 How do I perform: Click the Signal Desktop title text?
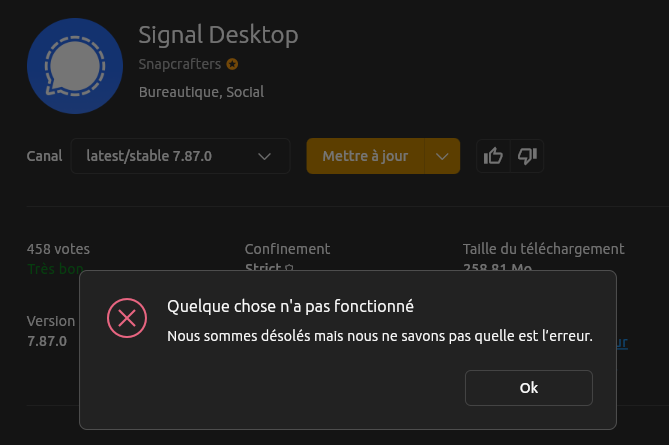coord(218,35)
